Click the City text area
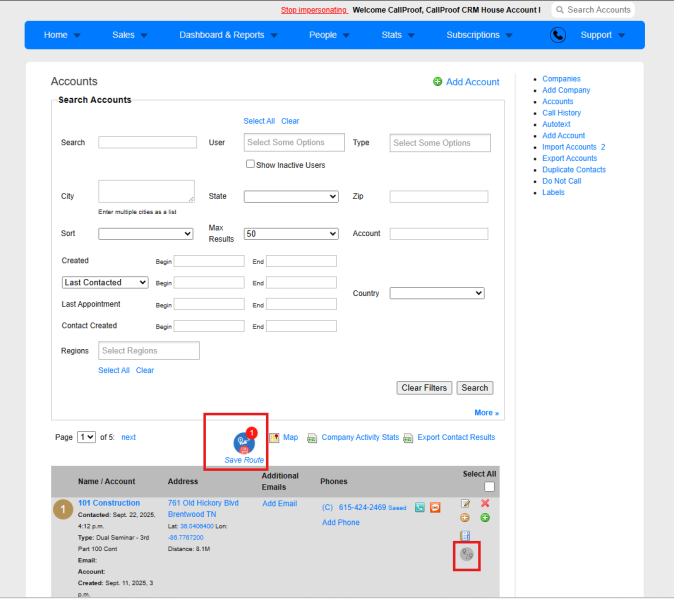The width and height of the screenshot is (674, 599). pyautogui.click(x=146, y=192)
